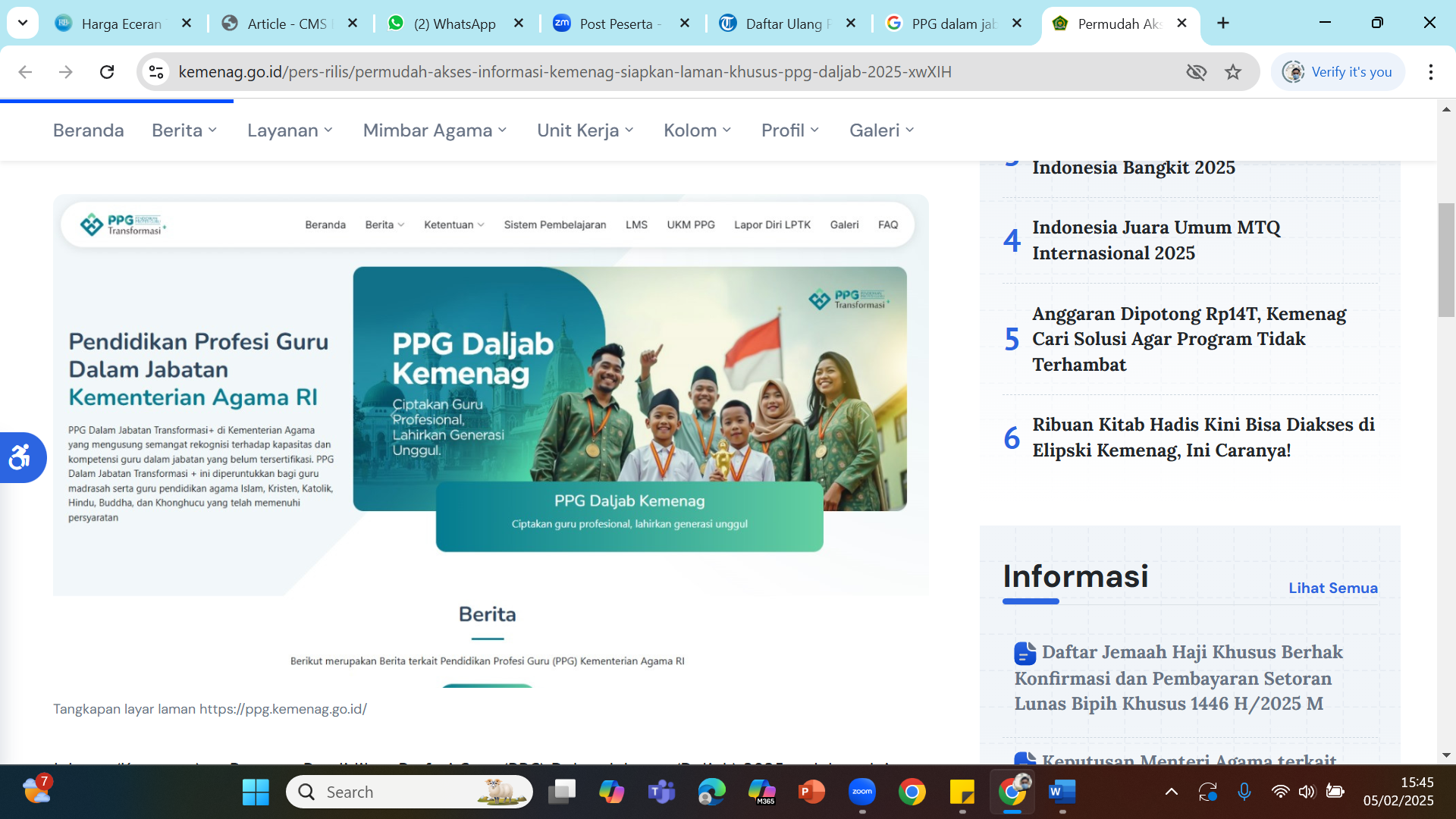Expand Unit Kerja dropdown menu

coord(585,130)
